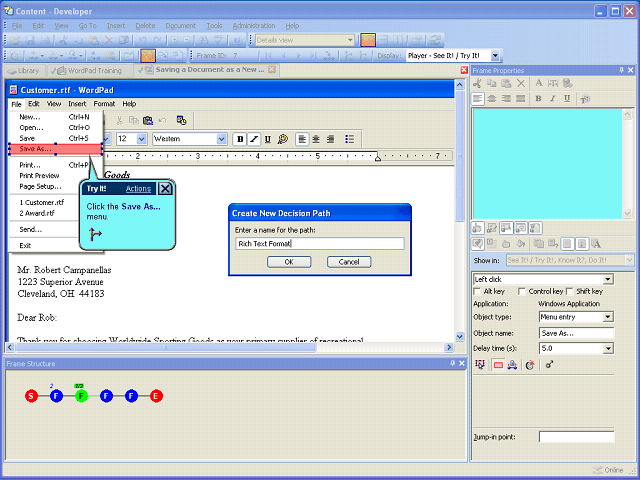The width and height of the screenshot is (640, 480).
Task: Open the Go To menu
Action: (x=87, y=26)
